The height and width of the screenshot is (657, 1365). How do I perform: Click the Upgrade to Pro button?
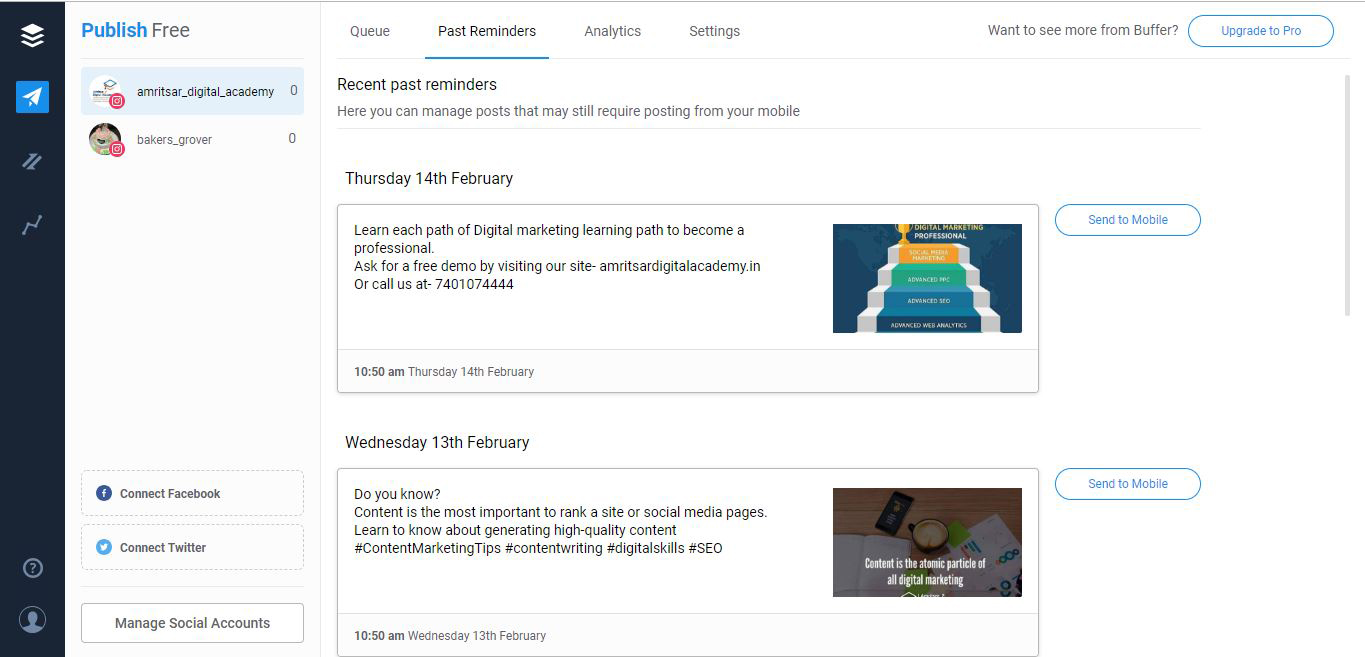point(1261,31)
